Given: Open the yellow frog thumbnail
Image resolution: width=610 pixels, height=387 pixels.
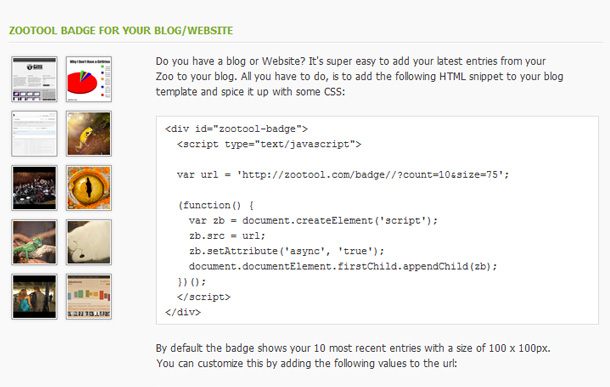Looking at the screenshot, I should (89, 133).
